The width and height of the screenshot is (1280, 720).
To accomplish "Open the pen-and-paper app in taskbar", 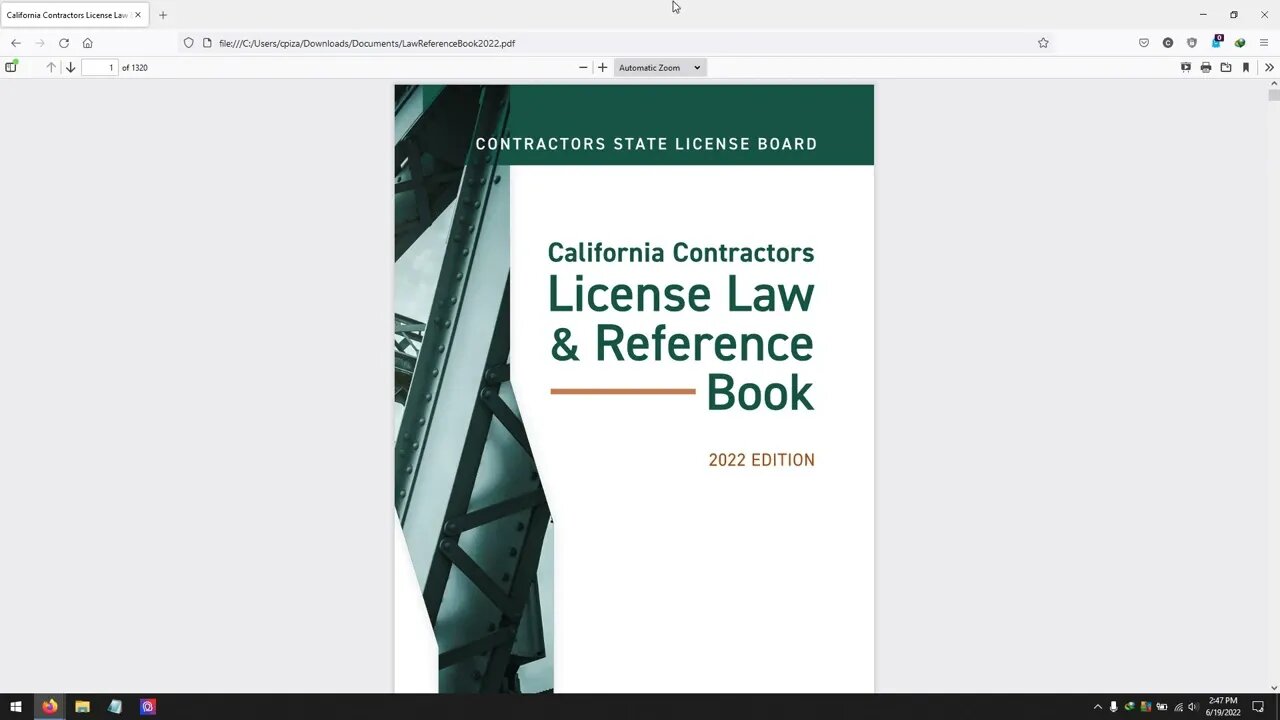I will [115, 706].
